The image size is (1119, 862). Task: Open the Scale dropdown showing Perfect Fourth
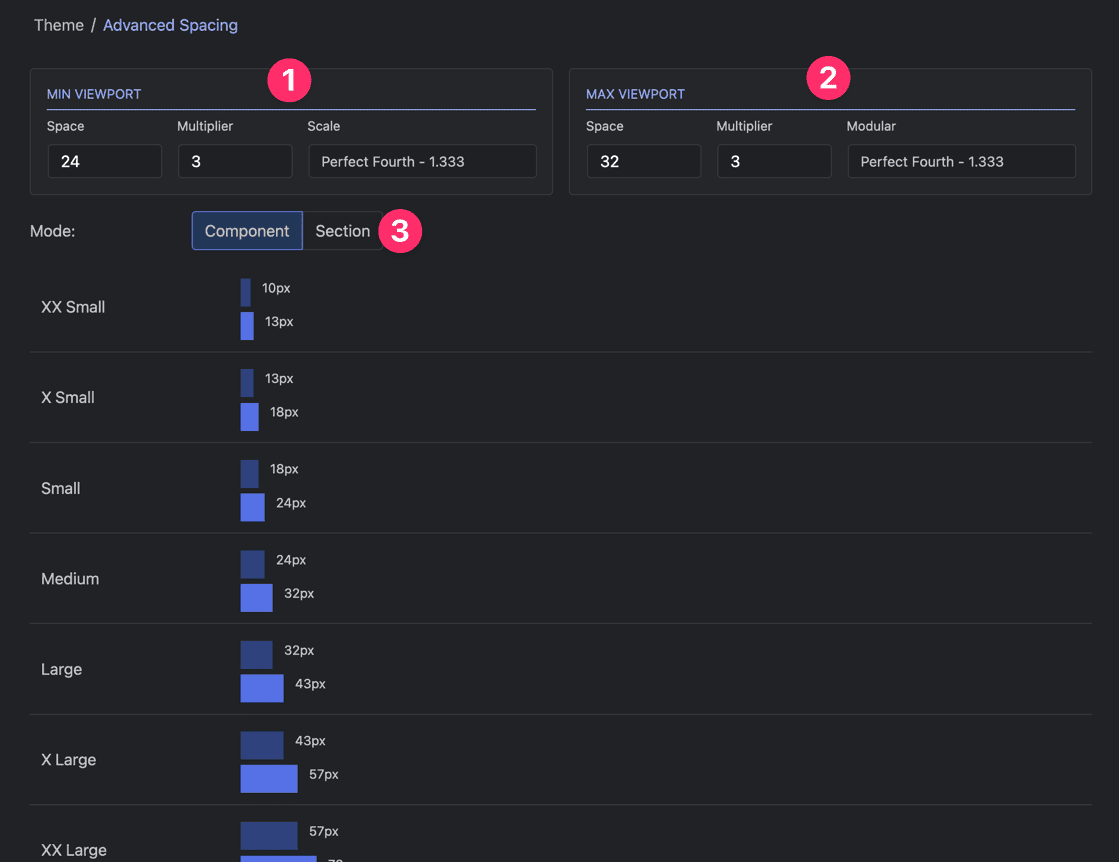[x=422, y=161]
